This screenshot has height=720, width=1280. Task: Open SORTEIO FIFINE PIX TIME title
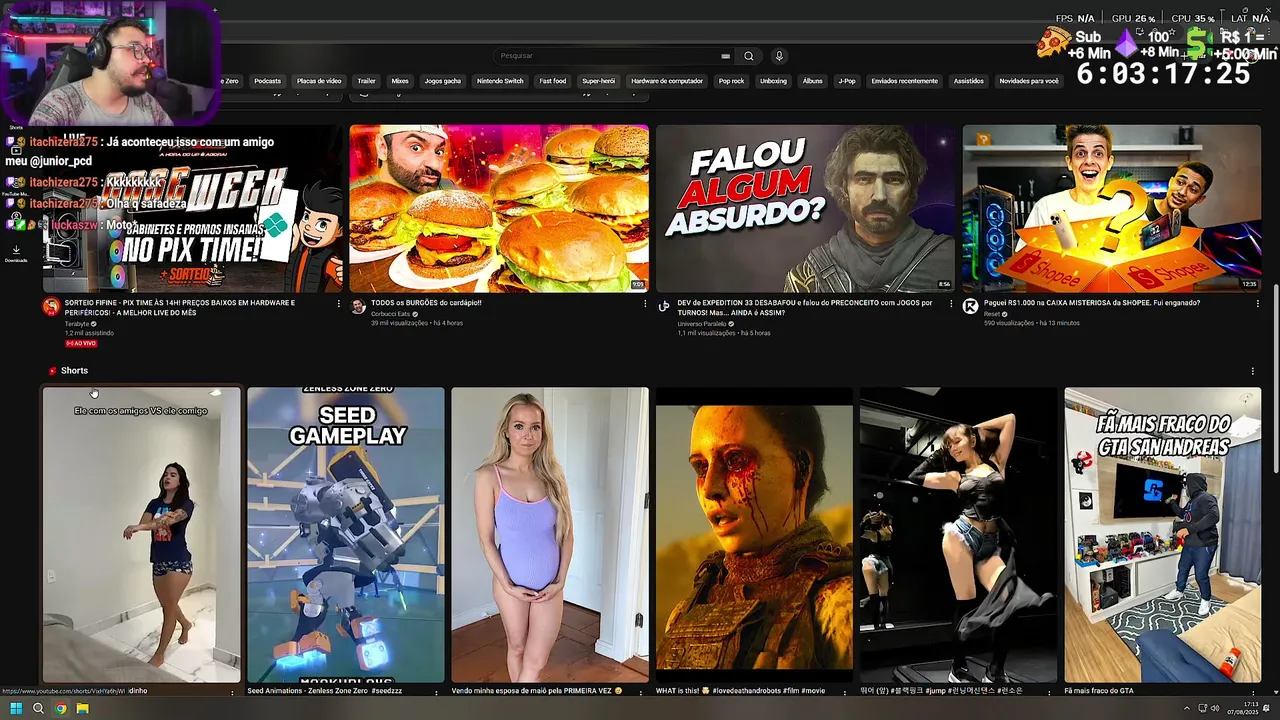click(180, 308)
